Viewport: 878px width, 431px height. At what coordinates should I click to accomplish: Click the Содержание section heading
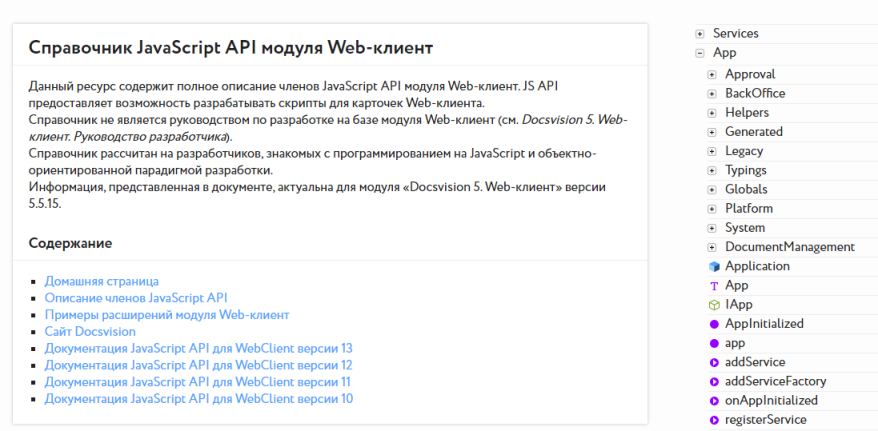pyautogui.click(x=71, y=243)
